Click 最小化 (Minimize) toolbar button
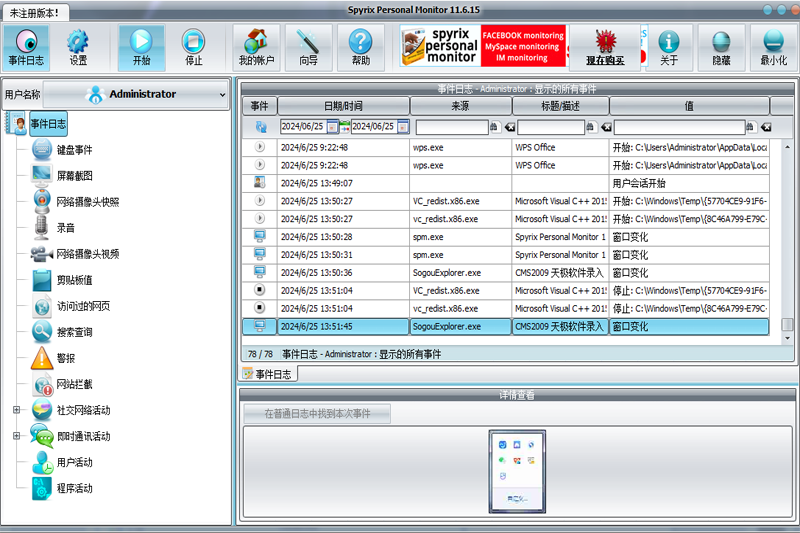The height and width of the screenshot is (533, 800). pyautogui.click(x=773, y=47)
